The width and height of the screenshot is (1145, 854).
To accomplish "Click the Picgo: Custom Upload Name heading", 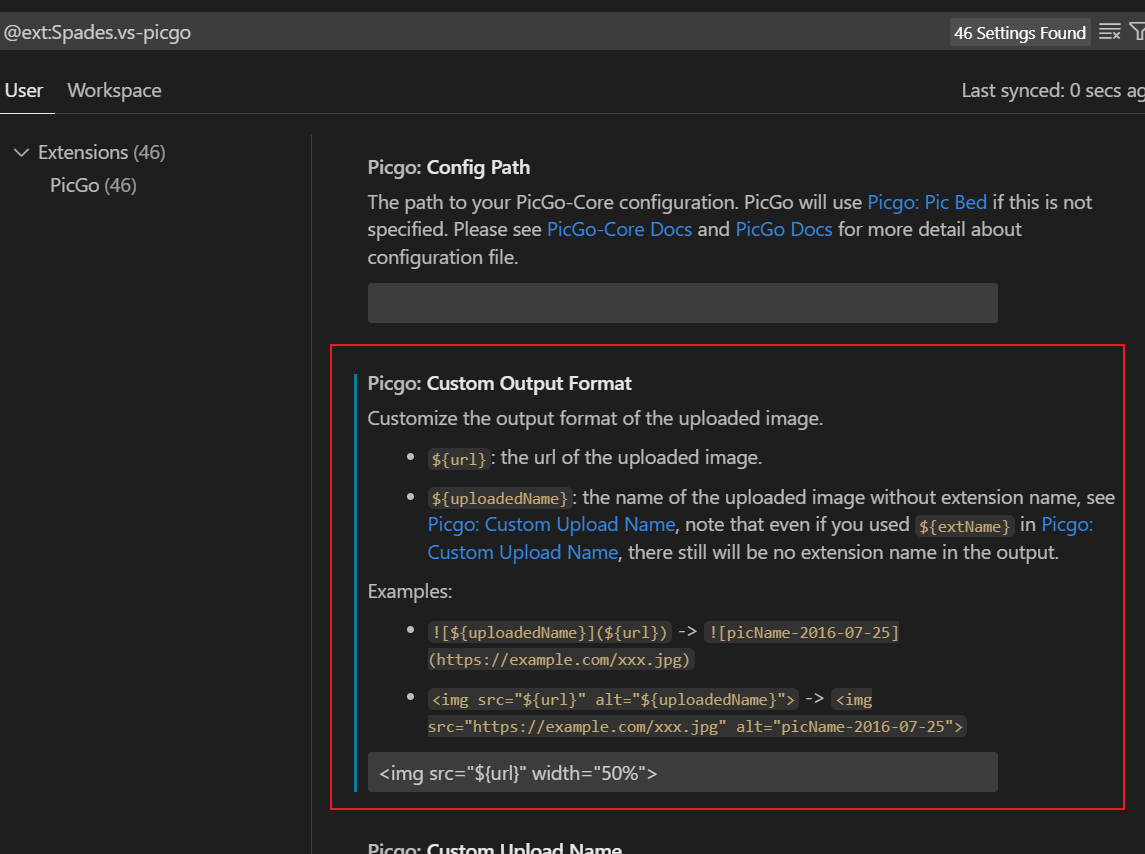I will coord(495,847).
